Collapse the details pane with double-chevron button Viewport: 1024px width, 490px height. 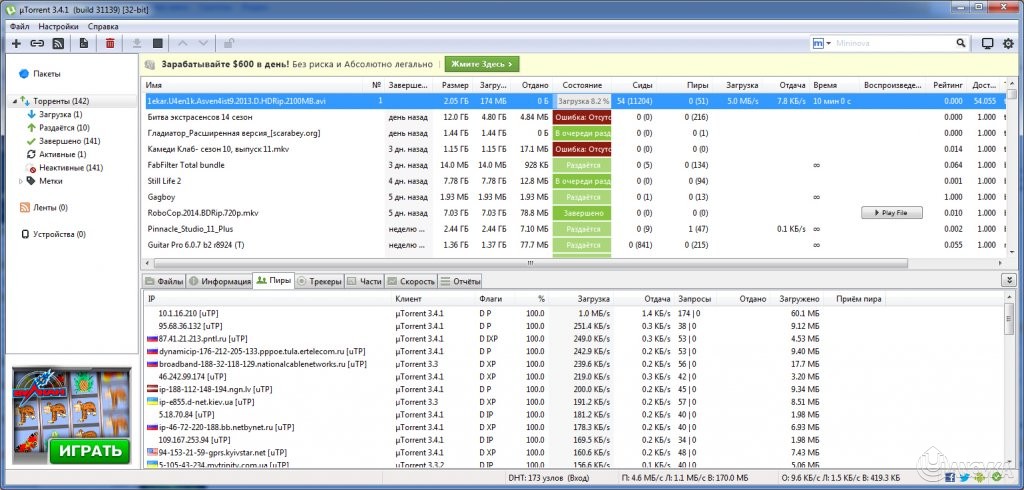(1009, 280)
